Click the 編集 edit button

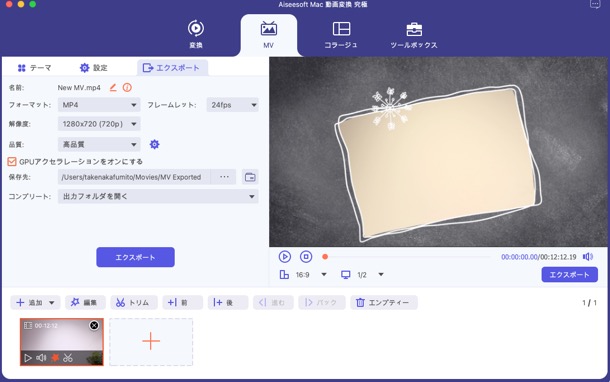coord(85,302)
